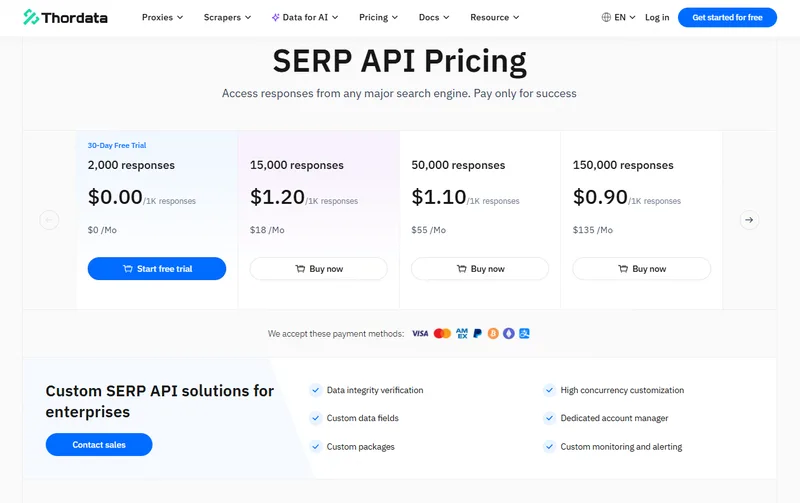Click cart icon in 15,000 responses Buy now
This screenshot has width=800, height=503.
[x=300, y=269]
